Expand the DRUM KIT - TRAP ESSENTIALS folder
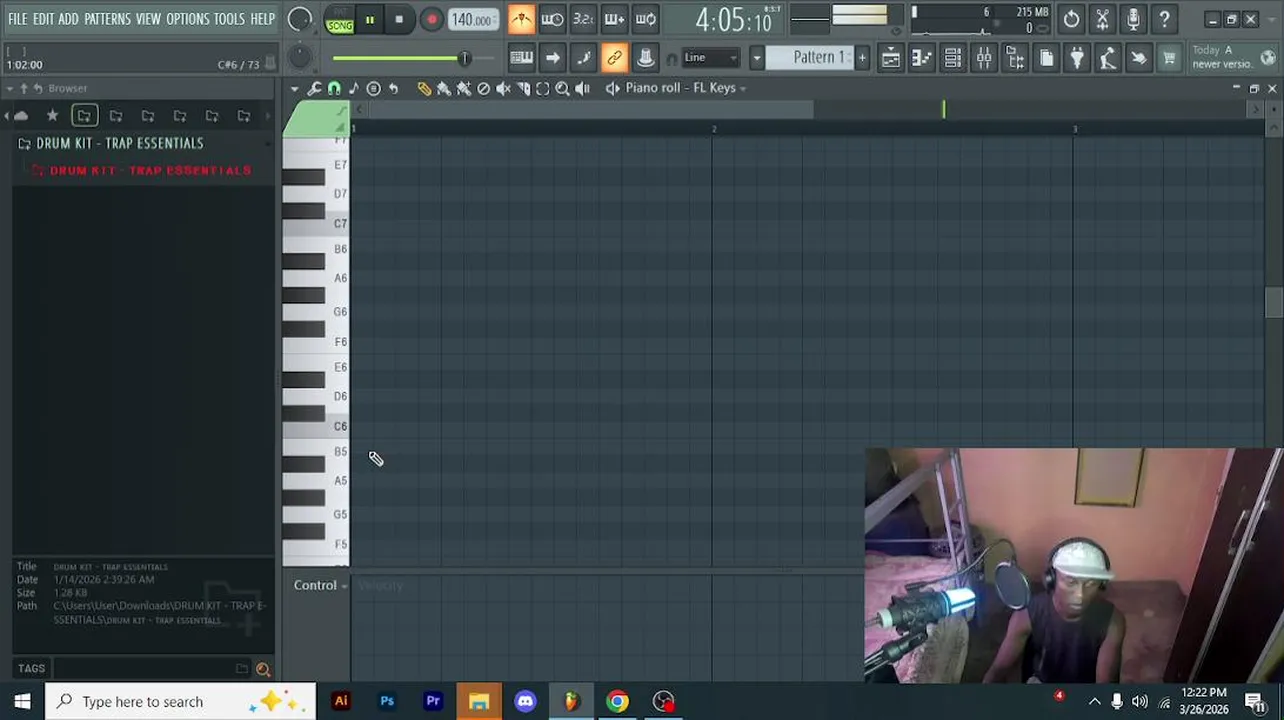This screenshot has height=720, width=1284. [119, 143]
